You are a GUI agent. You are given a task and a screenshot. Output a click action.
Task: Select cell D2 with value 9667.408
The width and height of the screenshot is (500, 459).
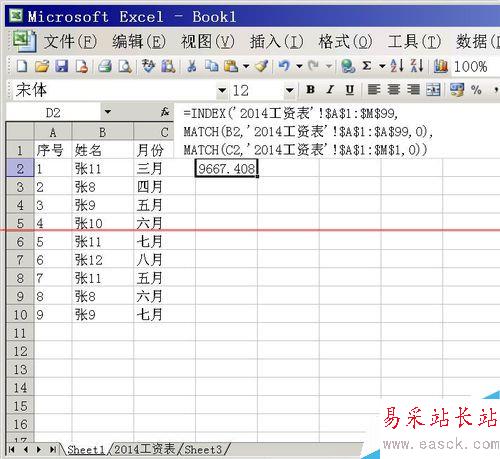pyautogui.click(x=226, y=168)
